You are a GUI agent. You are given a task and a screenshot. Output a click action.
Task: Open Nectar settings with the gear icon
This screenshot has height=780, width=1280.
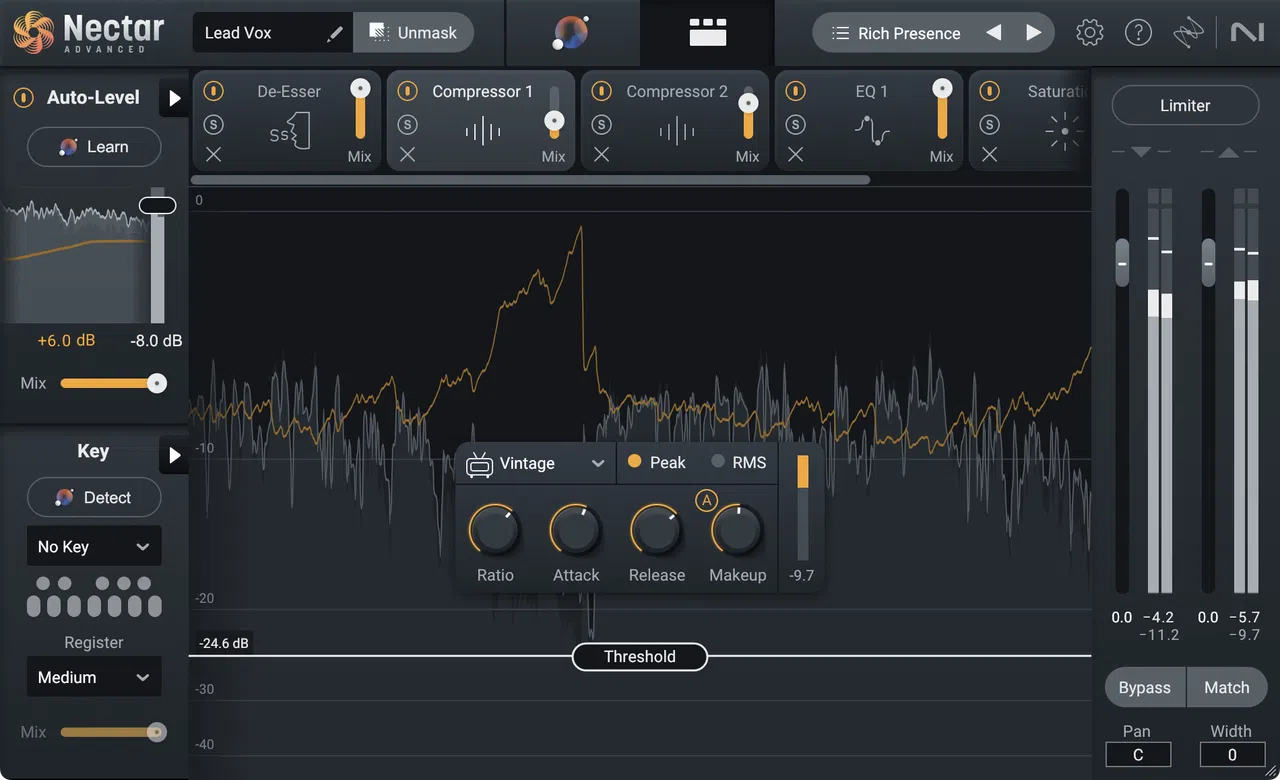pyautogui.click(x=1089, y=31)
